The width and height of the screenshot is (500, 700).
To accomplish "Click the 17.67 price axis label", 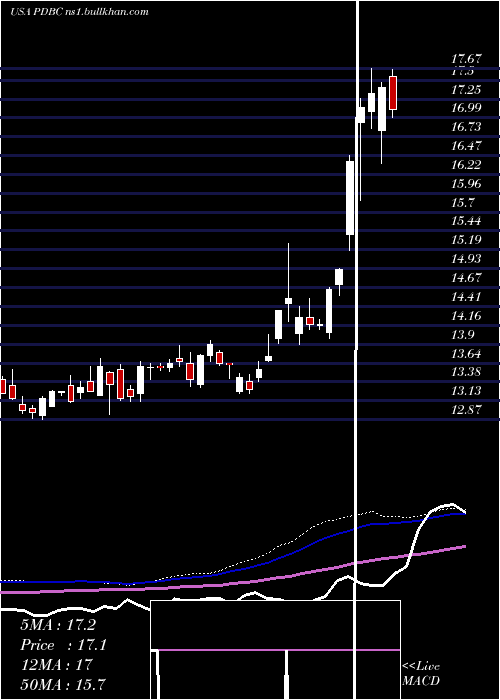I will point(466,58).
